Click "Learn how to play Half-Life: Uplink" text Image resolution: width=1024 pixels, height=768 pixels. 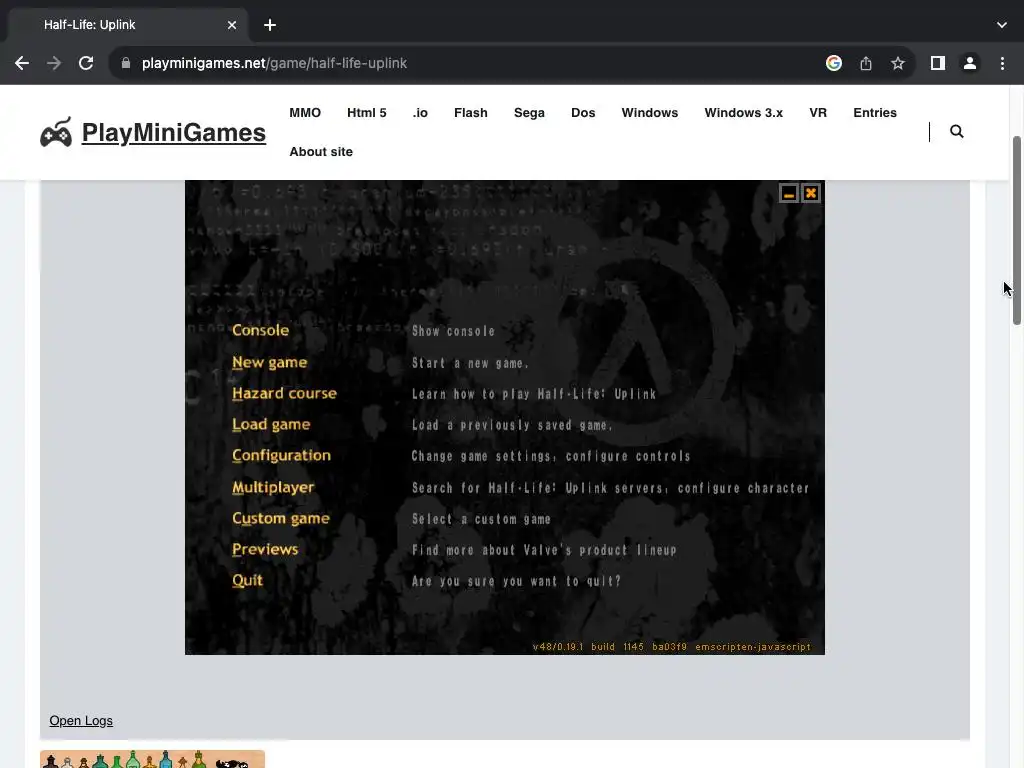534,394
